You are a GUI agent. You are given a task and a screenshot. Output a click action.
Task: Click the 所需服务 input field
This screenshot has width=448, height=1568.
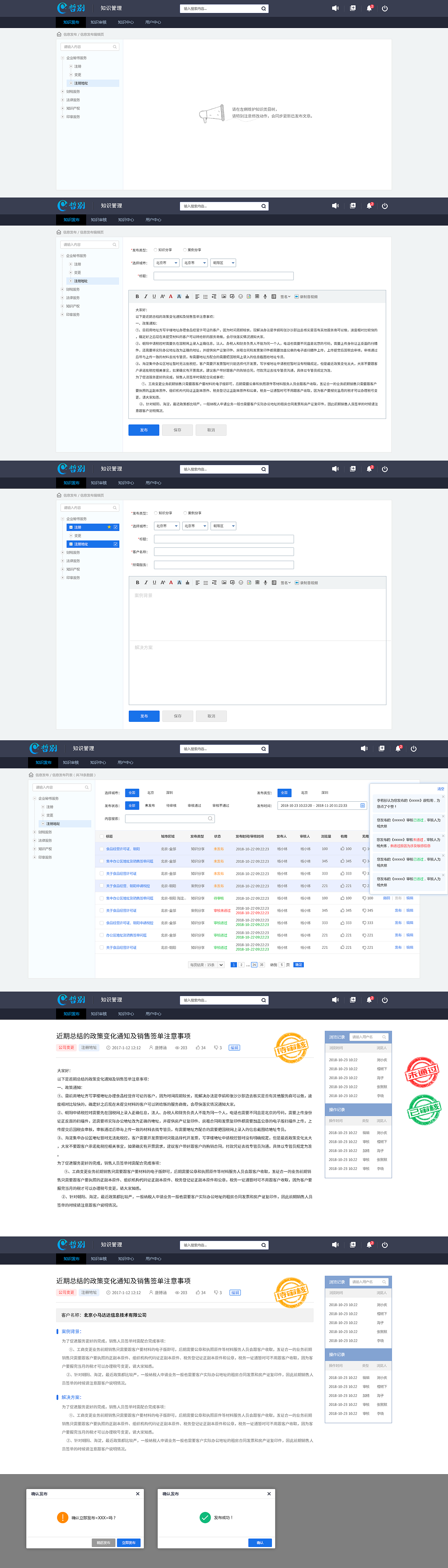click(x=224, y=564)
